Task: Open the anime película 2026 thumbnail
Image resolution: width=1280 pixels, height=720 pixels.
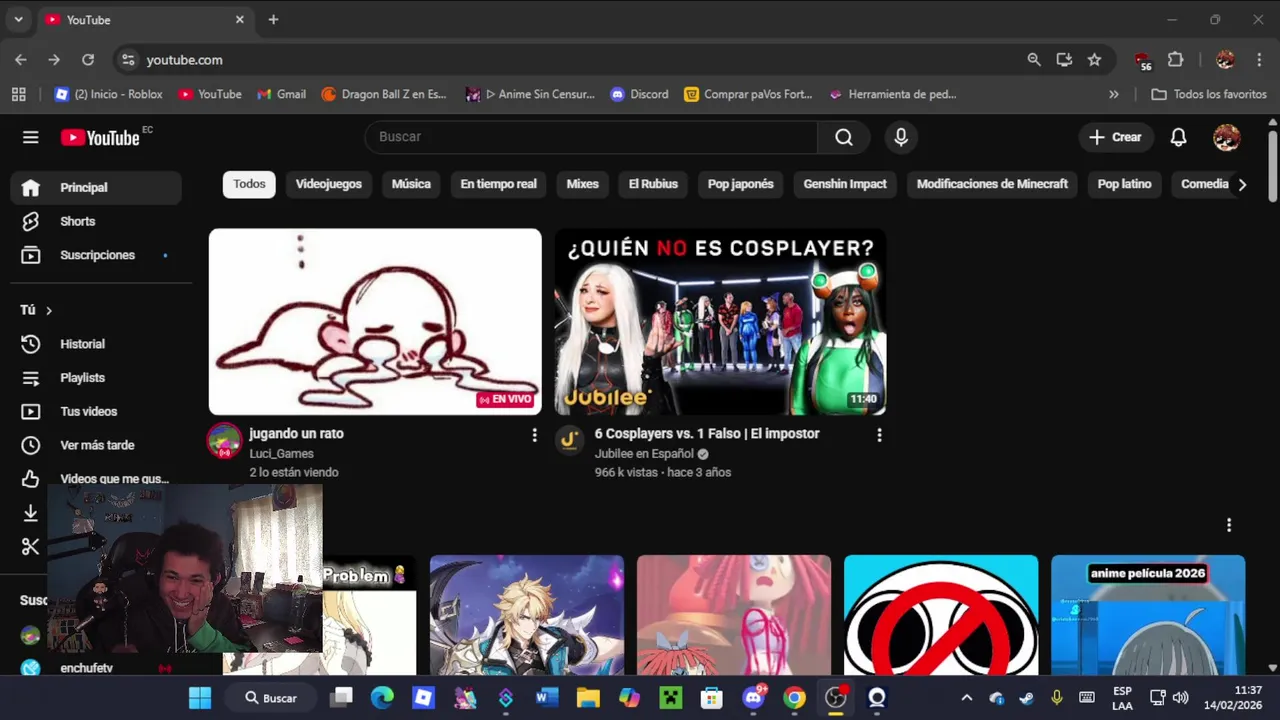Action: pos(1148,615)
